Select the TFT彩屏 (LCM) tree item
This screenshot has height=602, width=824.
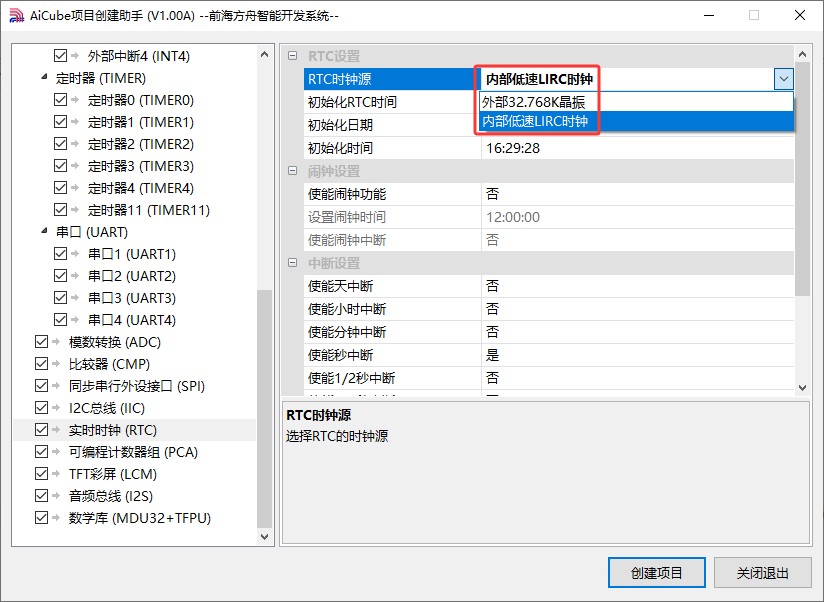point(113,474)
